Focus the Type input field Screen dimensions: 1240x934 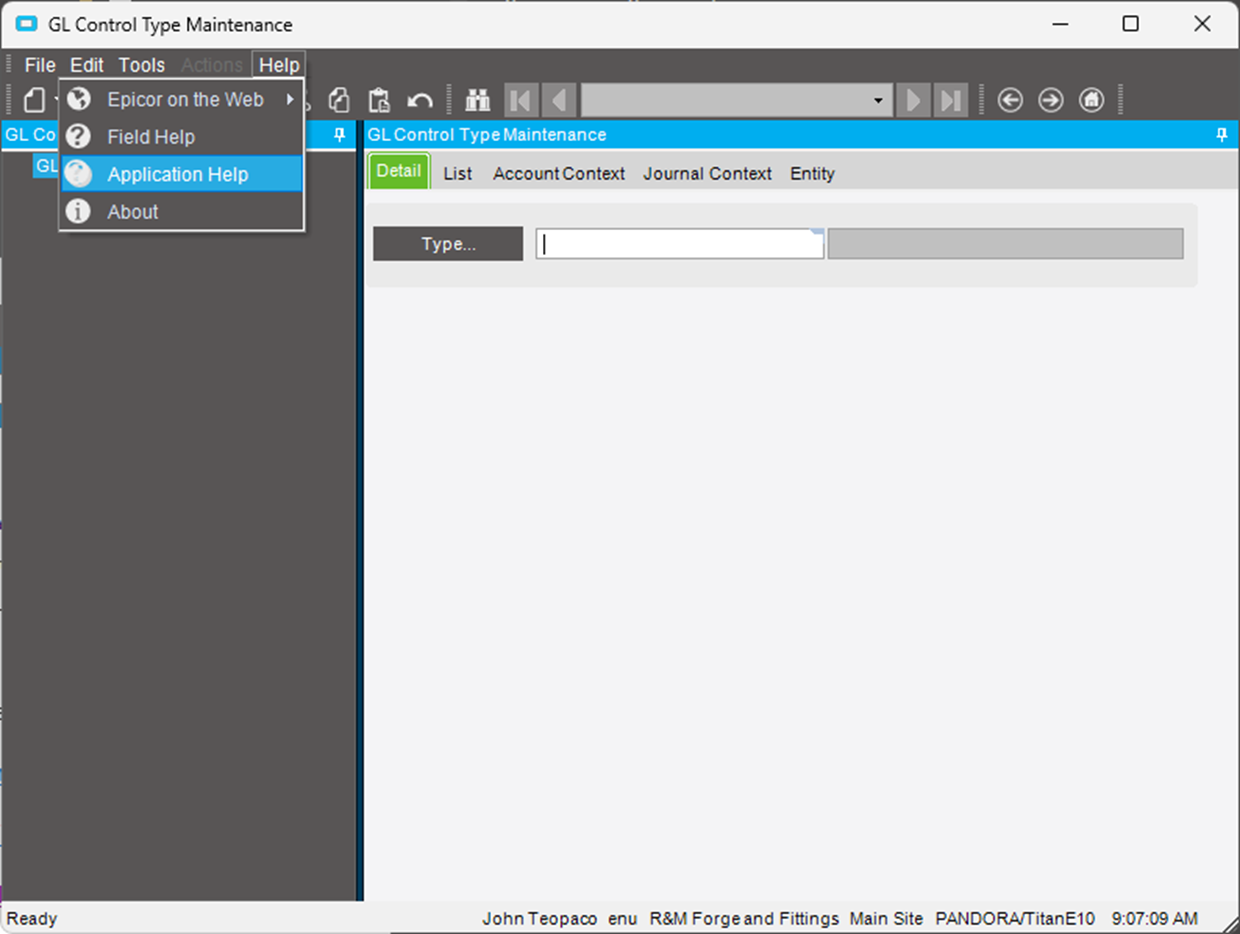click(680, 244)
